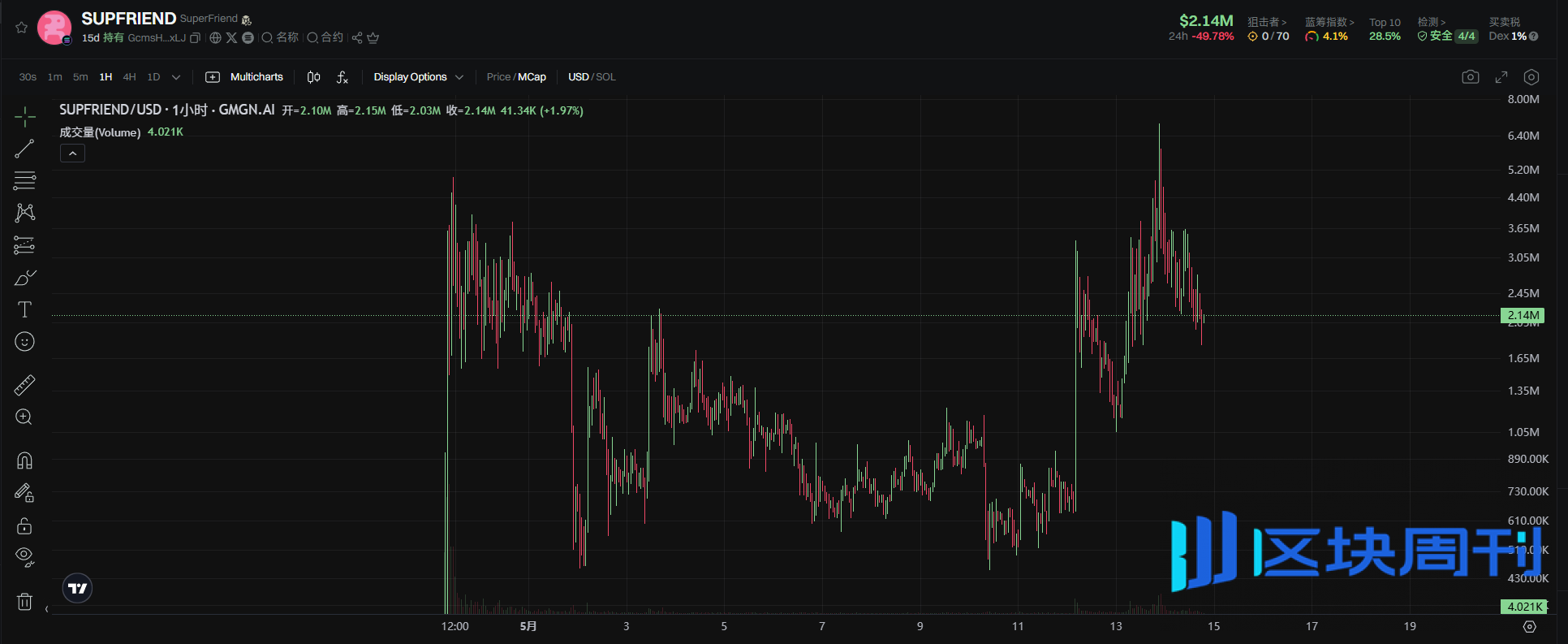Select the 1D timeframe

click(153, 77)
